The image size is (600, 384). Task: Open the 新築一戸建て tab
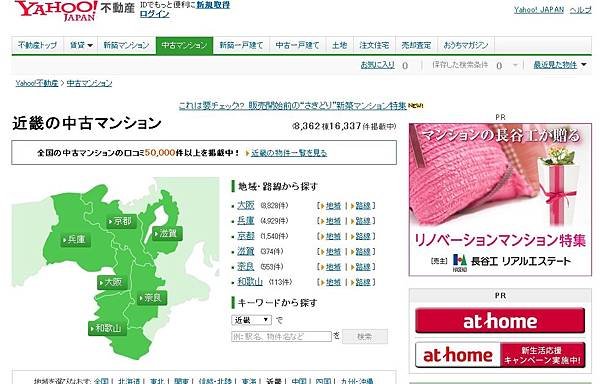241,45
